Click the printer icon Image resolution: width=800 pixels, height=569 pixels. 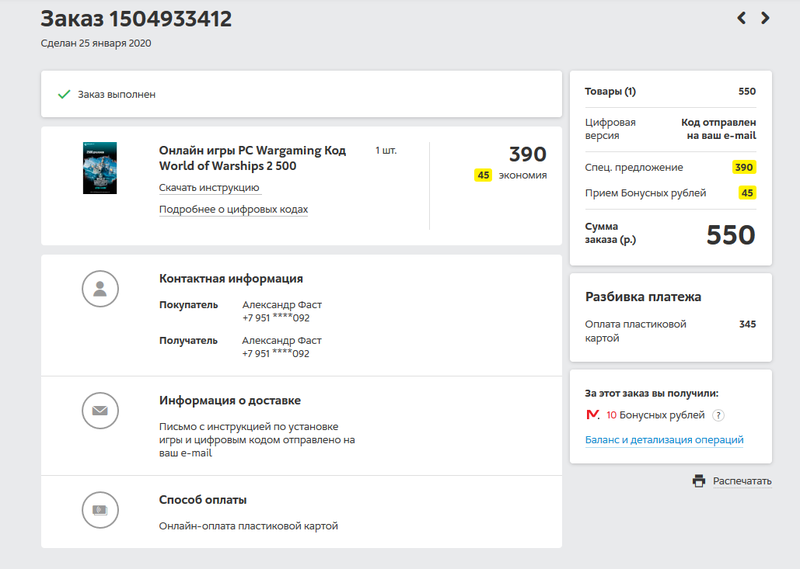pos(699,481)
